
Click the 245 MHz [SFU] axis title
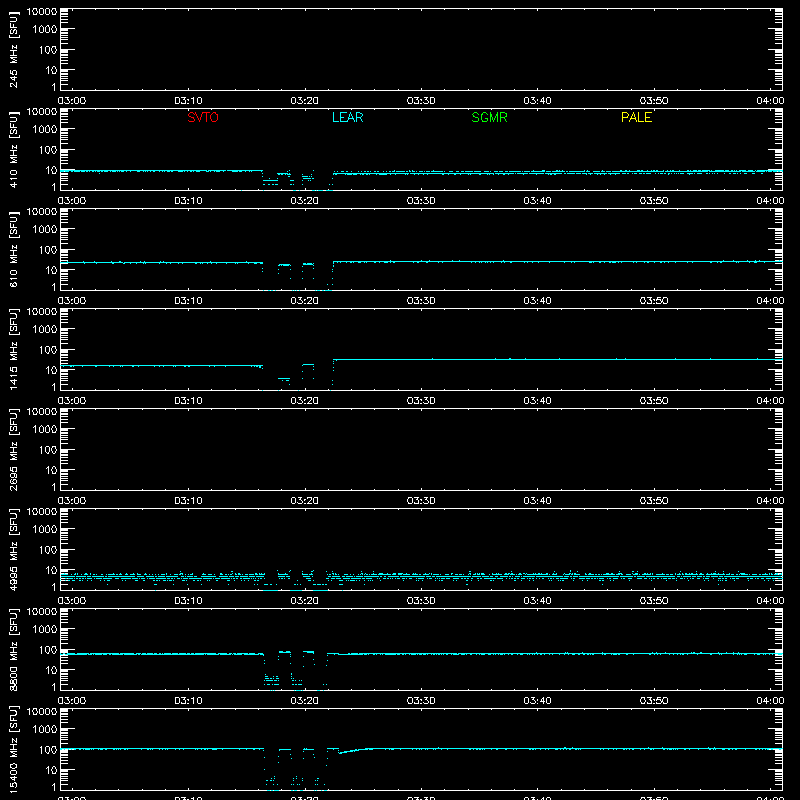[x=14, y=49]
